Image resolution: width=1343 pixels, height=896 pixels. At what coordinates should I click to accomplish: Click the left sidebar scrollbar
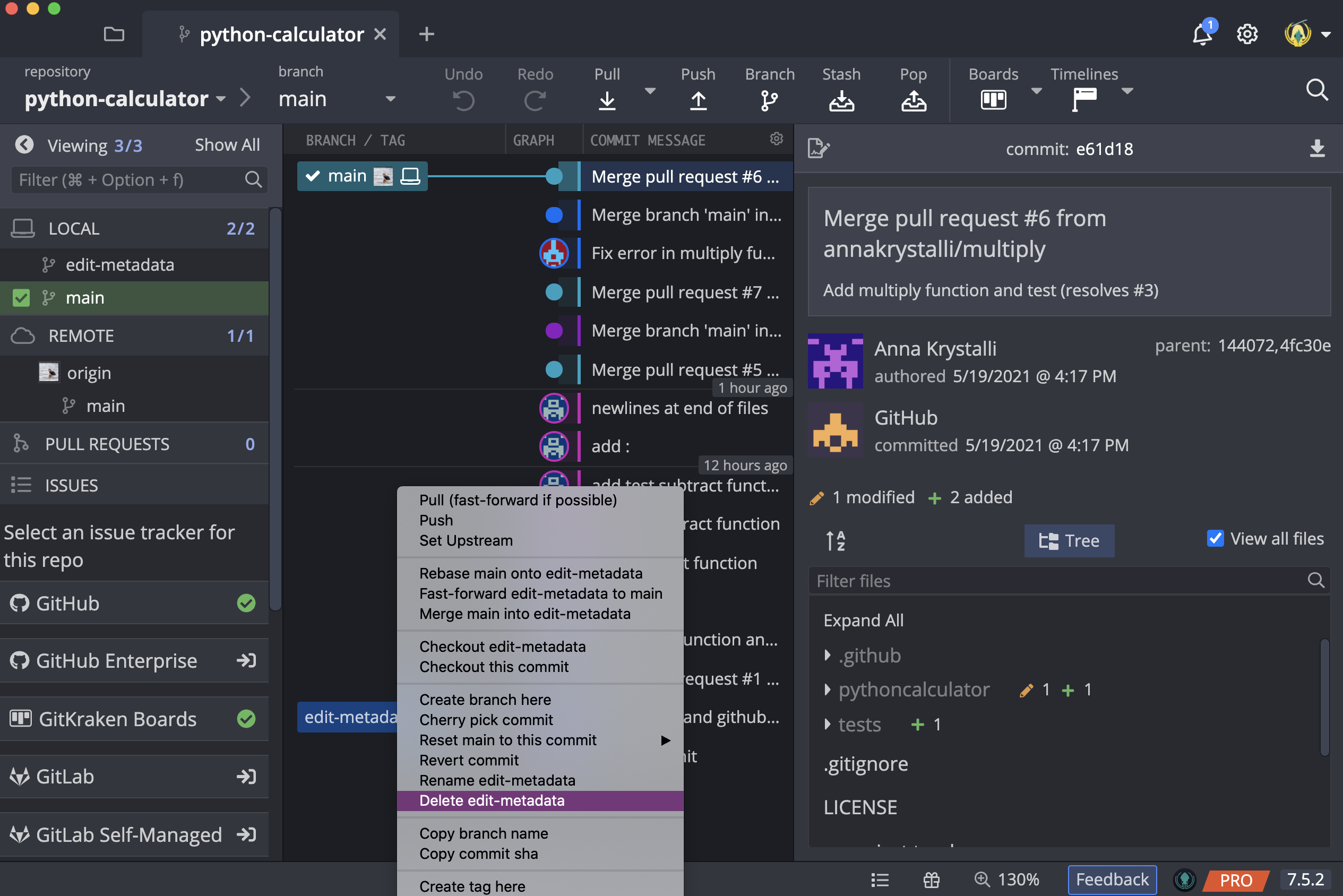pos(276,409)
